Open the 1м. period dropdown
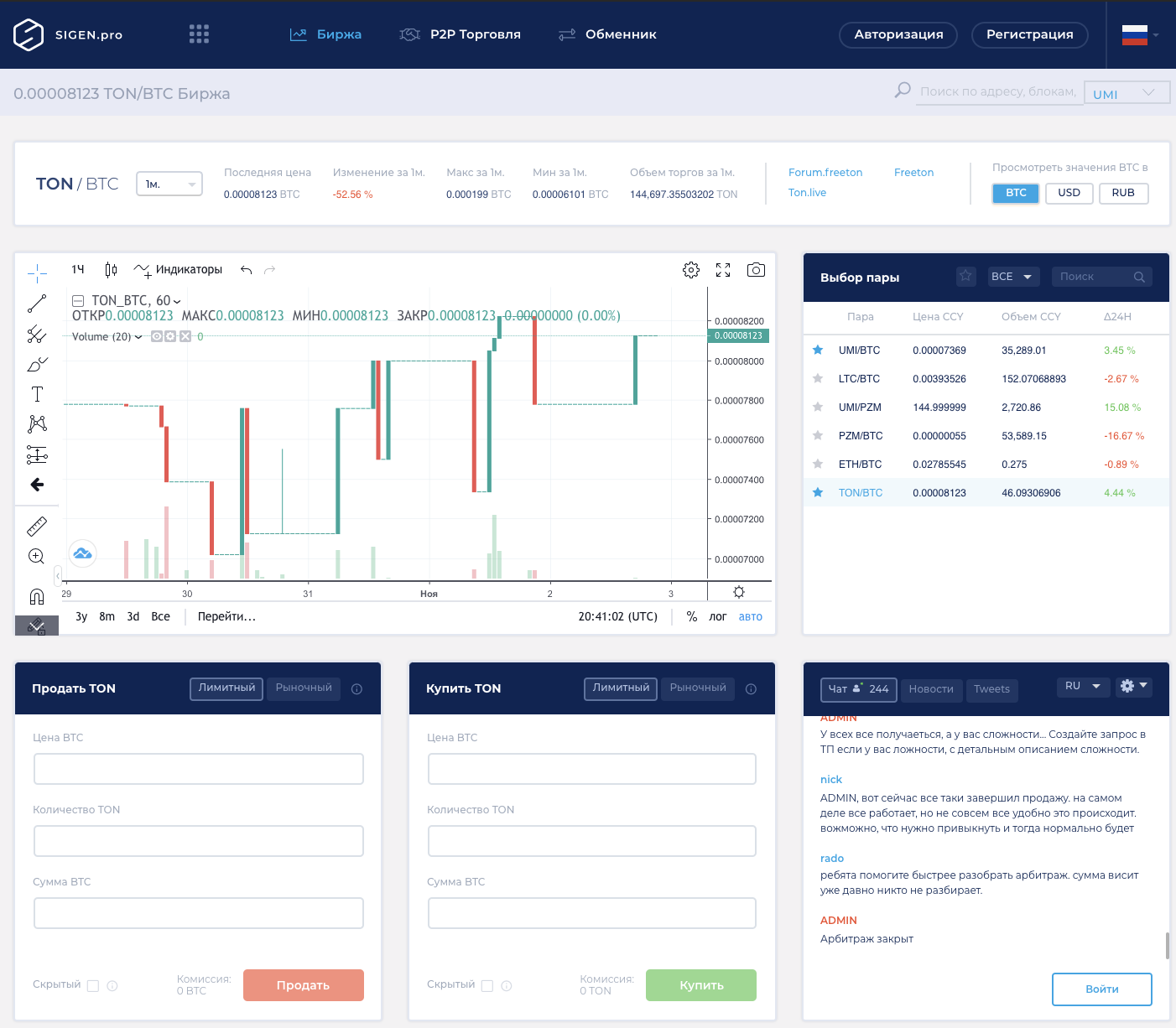1176x1028 pixels. [x=169, y=184]
